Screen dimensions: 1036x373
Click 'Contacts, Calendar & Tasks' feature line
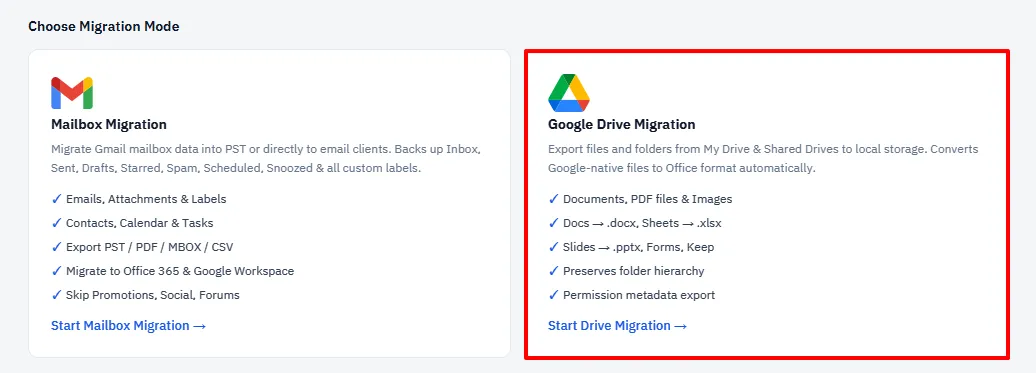(x=132, y=223)
